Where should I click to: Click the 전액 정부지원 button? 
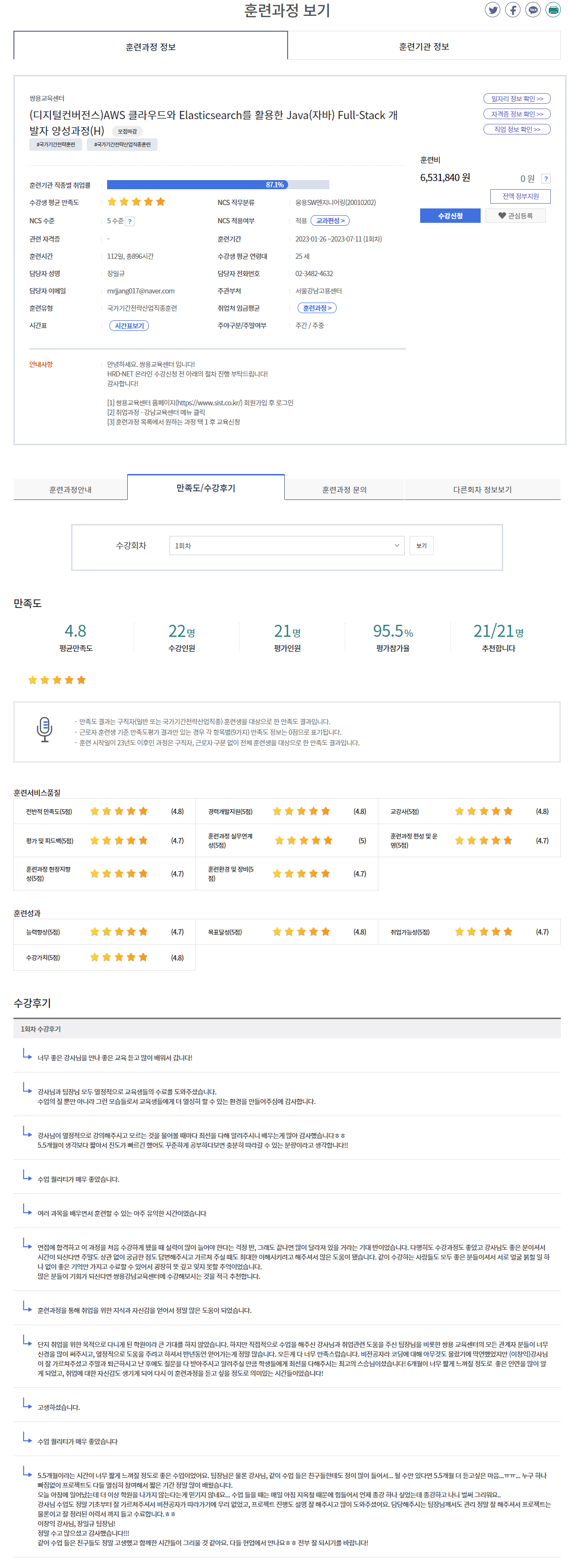pyautogui.click(x=520, y=196)
